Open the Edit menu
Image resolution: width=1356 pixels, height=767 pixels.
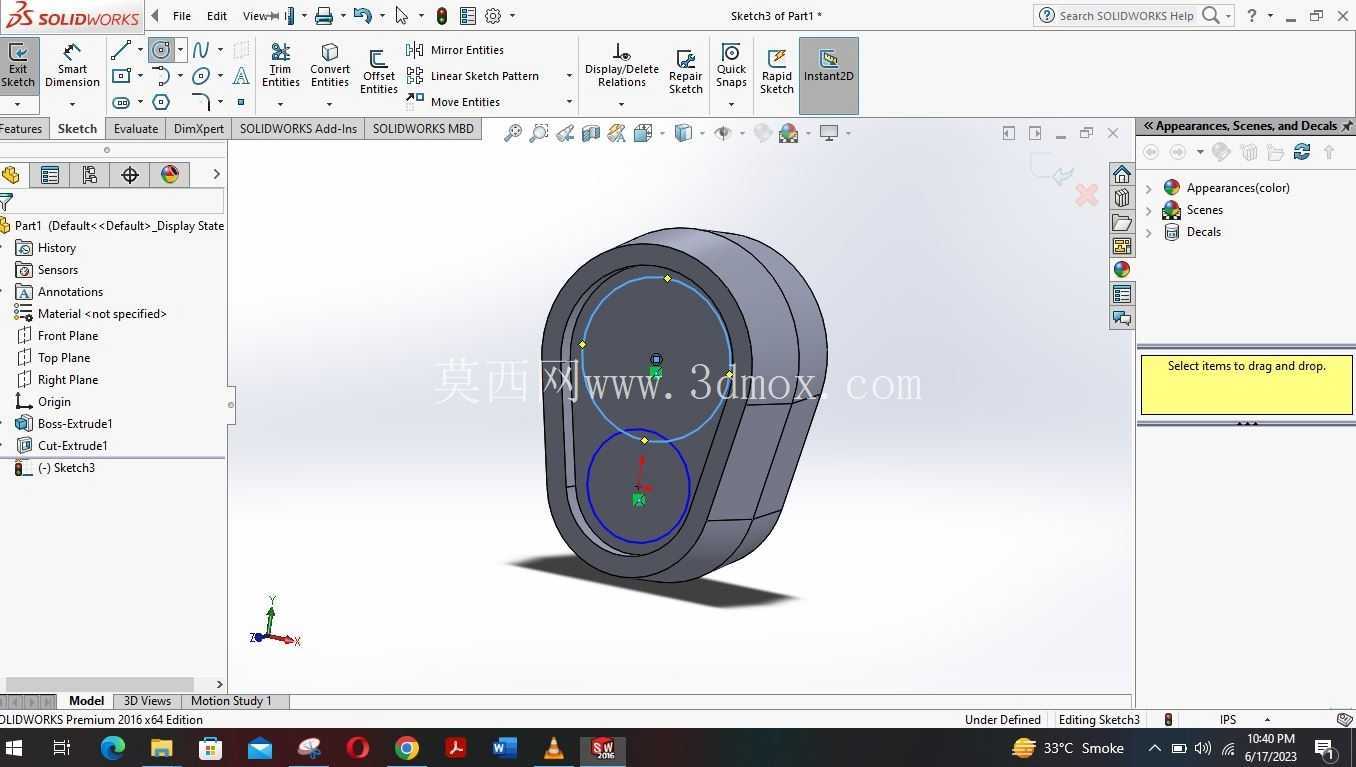pos(217,16)
